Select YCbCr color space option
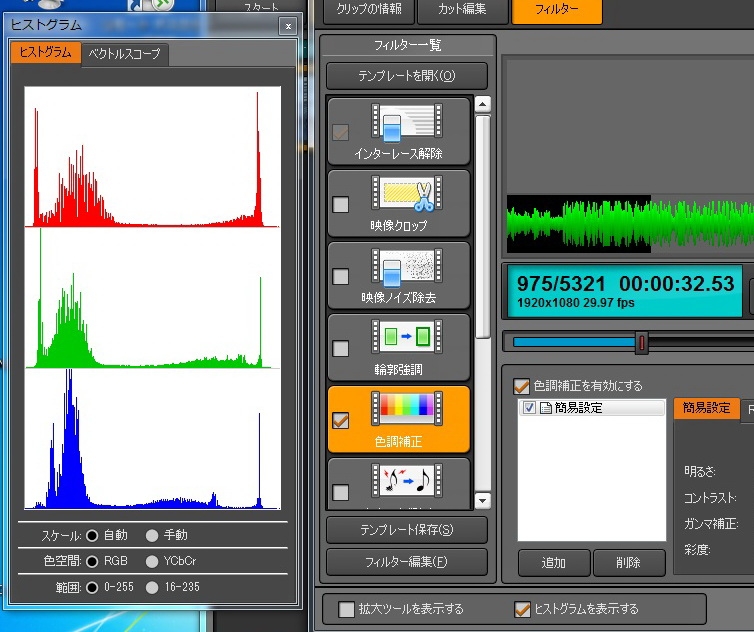This screenshot has width=754, height=632. [152, 561]
